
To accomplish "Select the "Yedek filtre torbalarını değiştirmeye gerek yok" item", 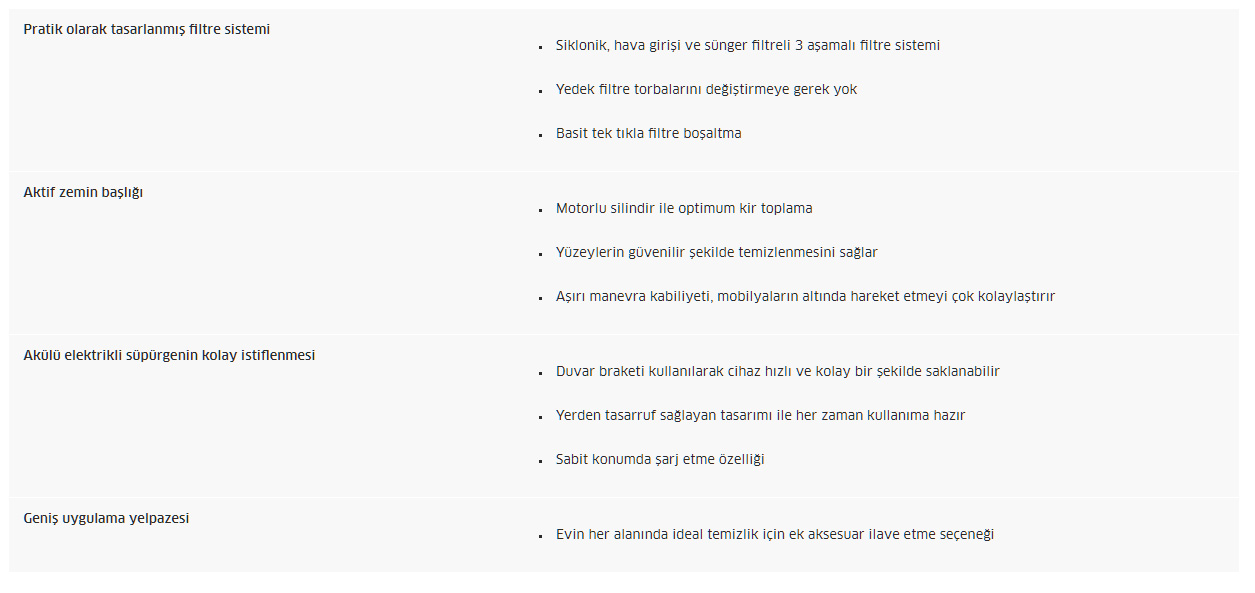I will pyautogui.click(x=706, y=89).
